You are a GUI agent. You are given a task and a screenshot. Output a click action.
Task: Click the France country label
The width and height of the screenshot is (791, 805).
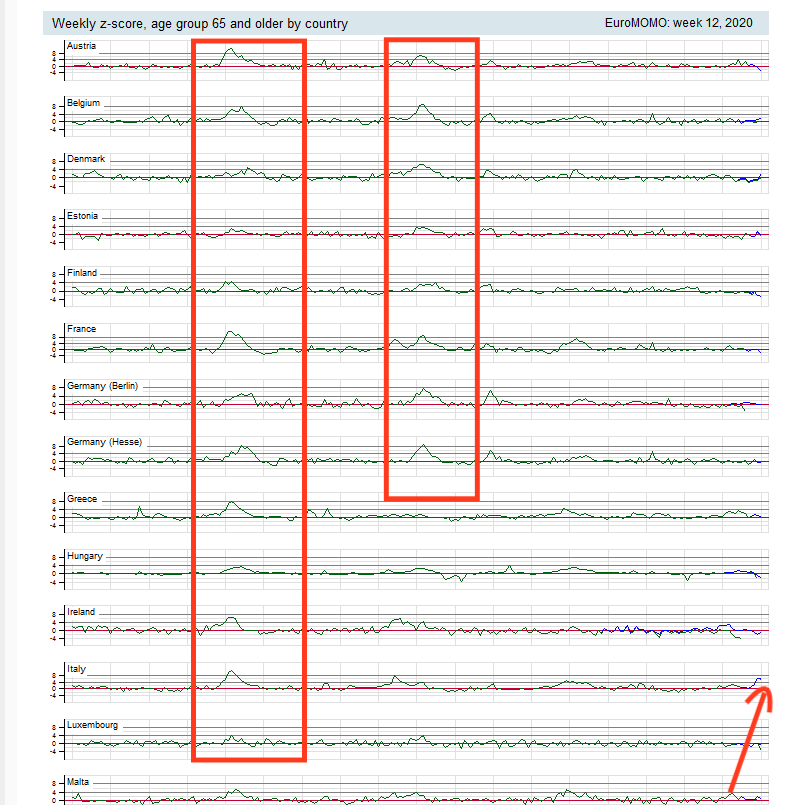[x=81, y=329]
